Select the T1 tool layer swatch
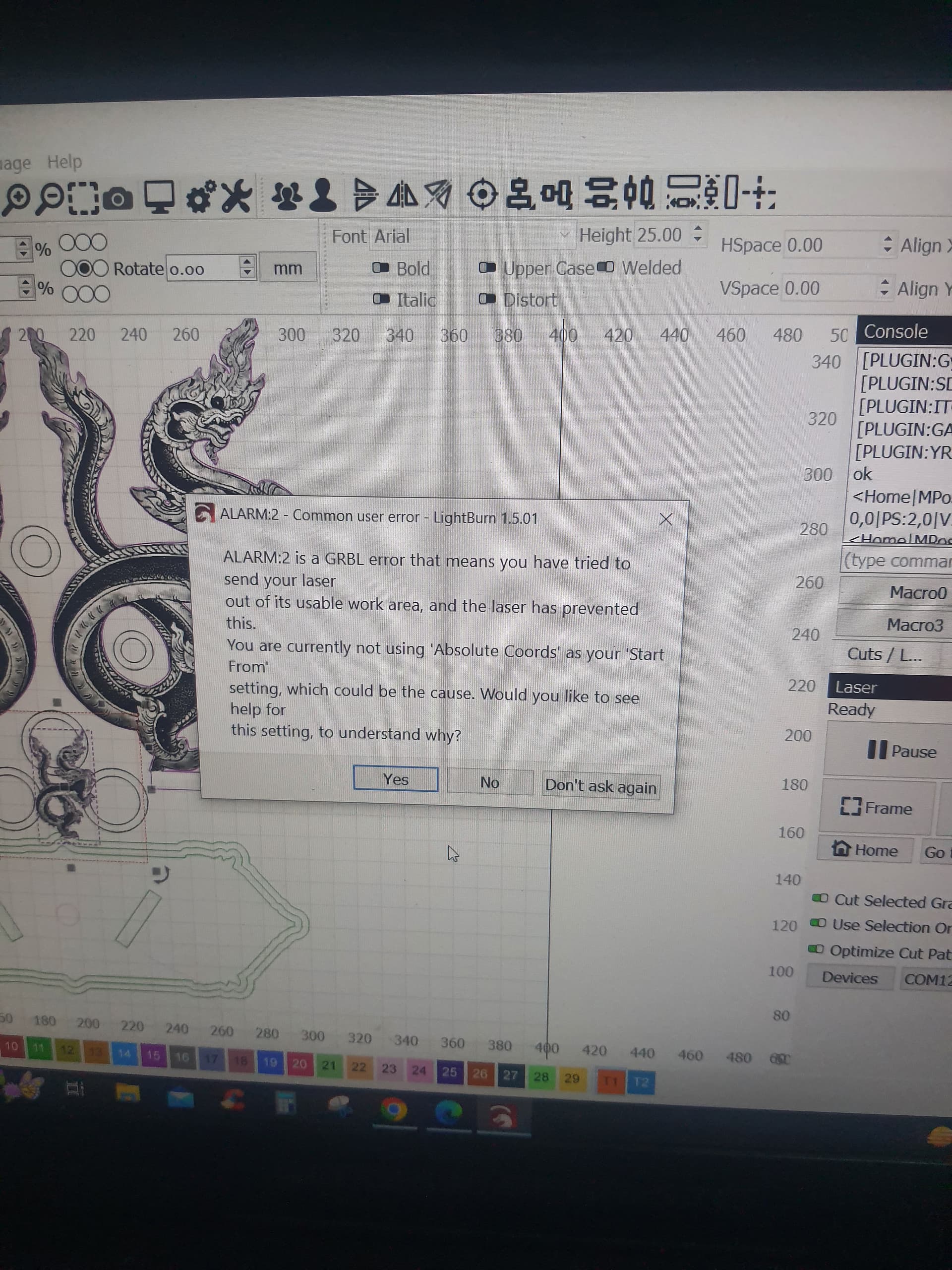Image resolution: width=952 pixels, height=1270 pixels. point(610,1080)
